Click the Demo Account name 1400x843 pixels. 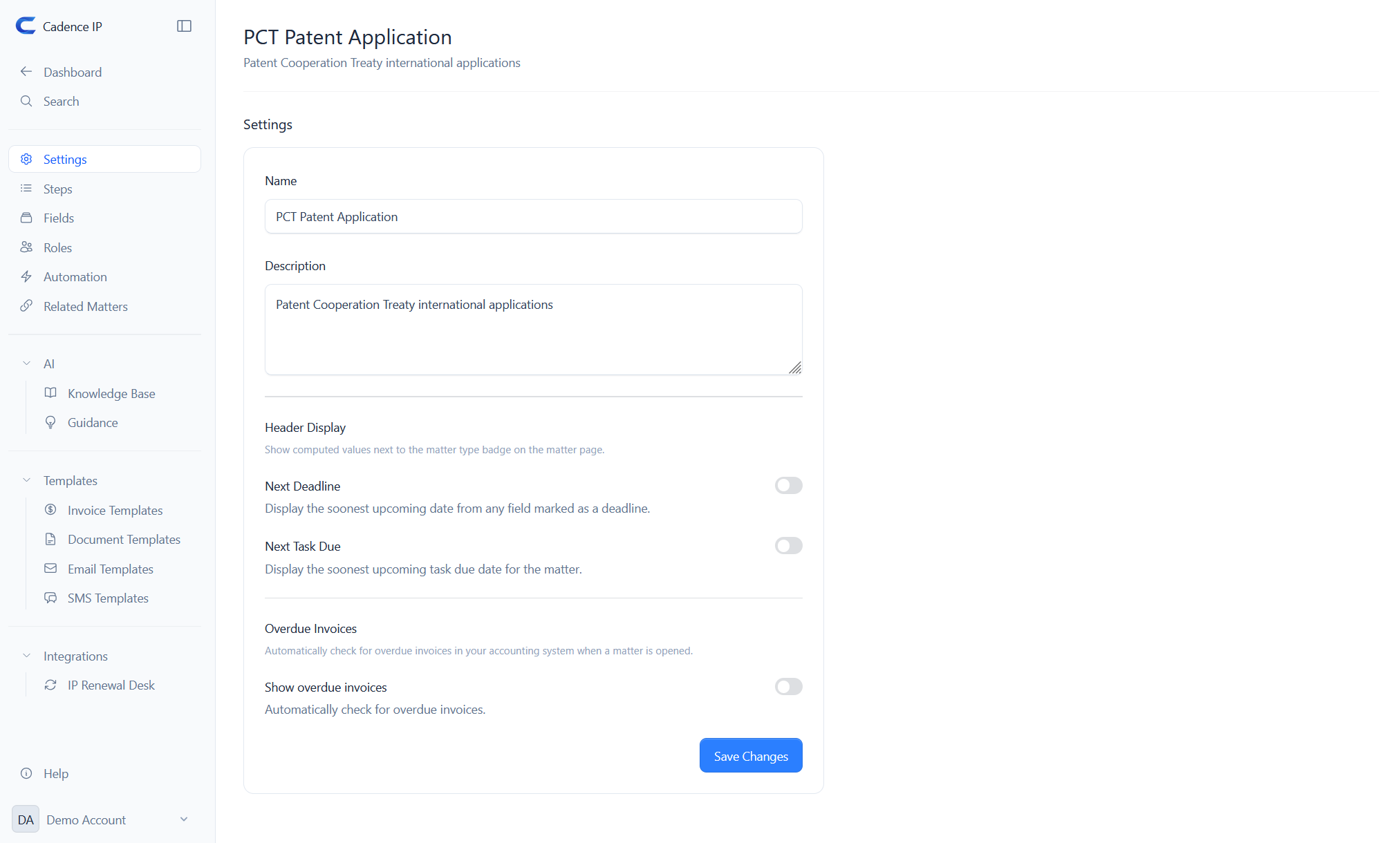point(86,820)
